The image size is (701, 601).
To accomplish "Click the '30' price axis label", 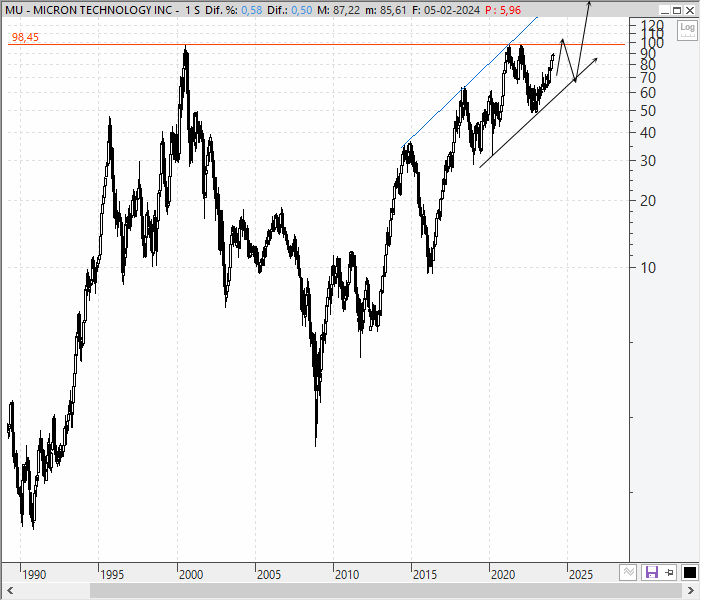I will (648, 161).
